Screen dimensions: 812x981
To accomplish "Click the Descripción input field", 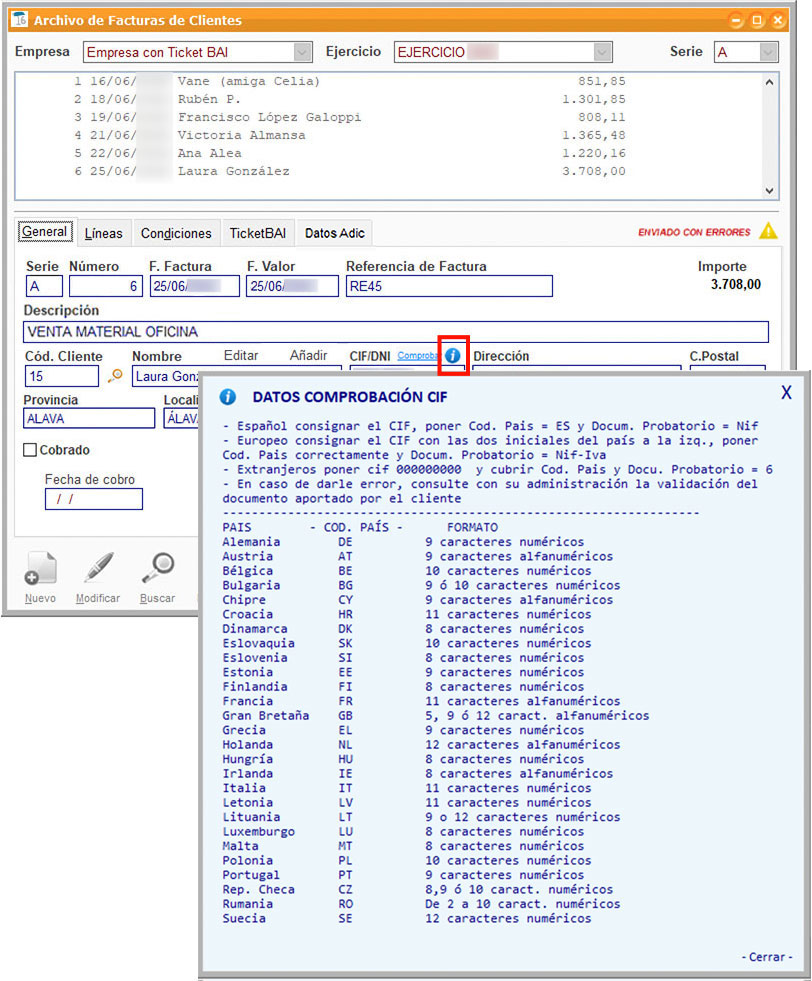I will pyautogui.click(x=396, y=332).
